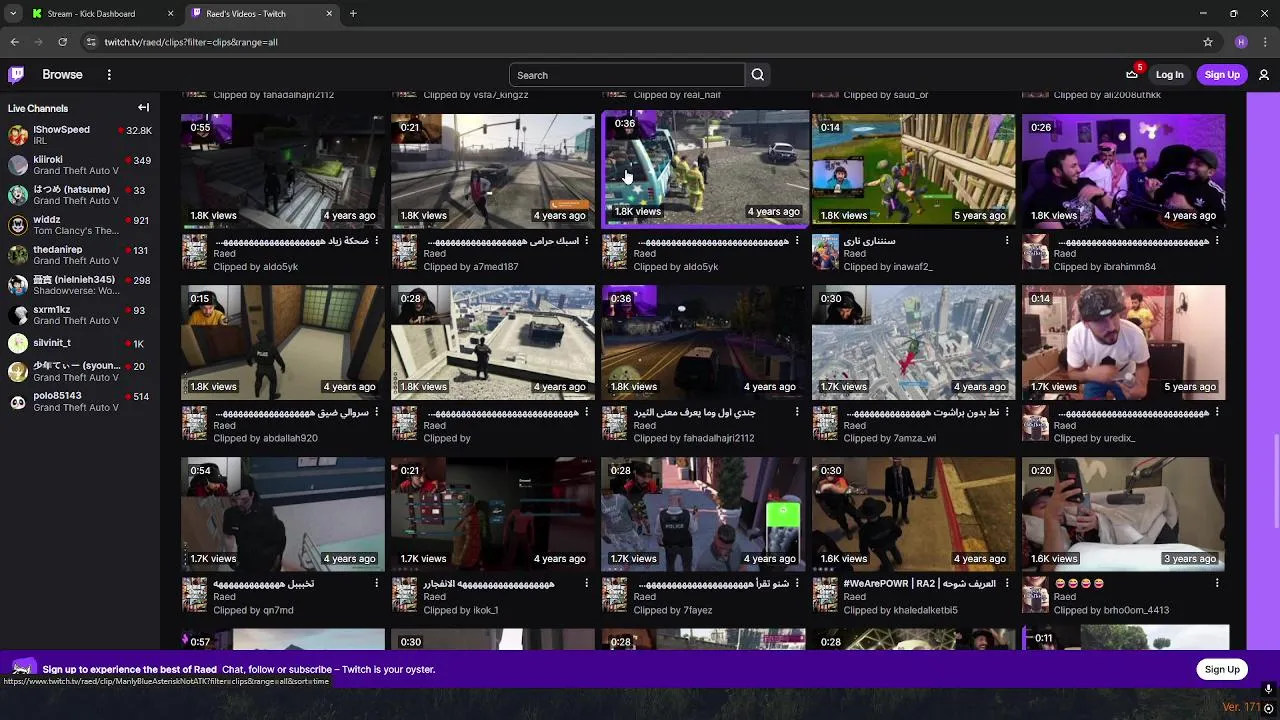Open options for clip by a7med187
Screen dimensions: 1280x720
[x=587, y=241]
